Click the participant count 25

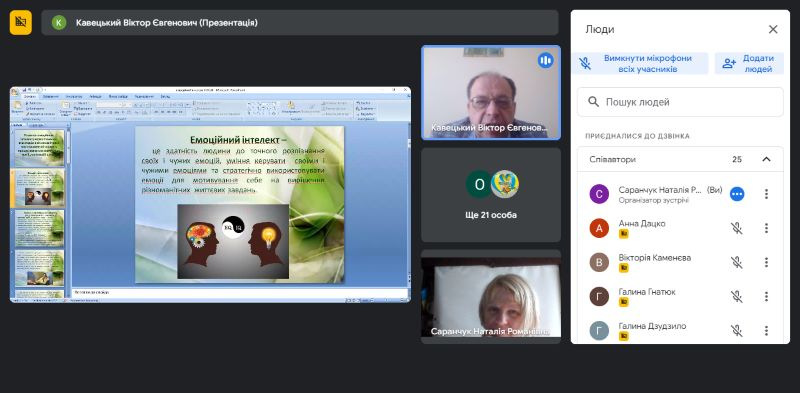[737, 159]
